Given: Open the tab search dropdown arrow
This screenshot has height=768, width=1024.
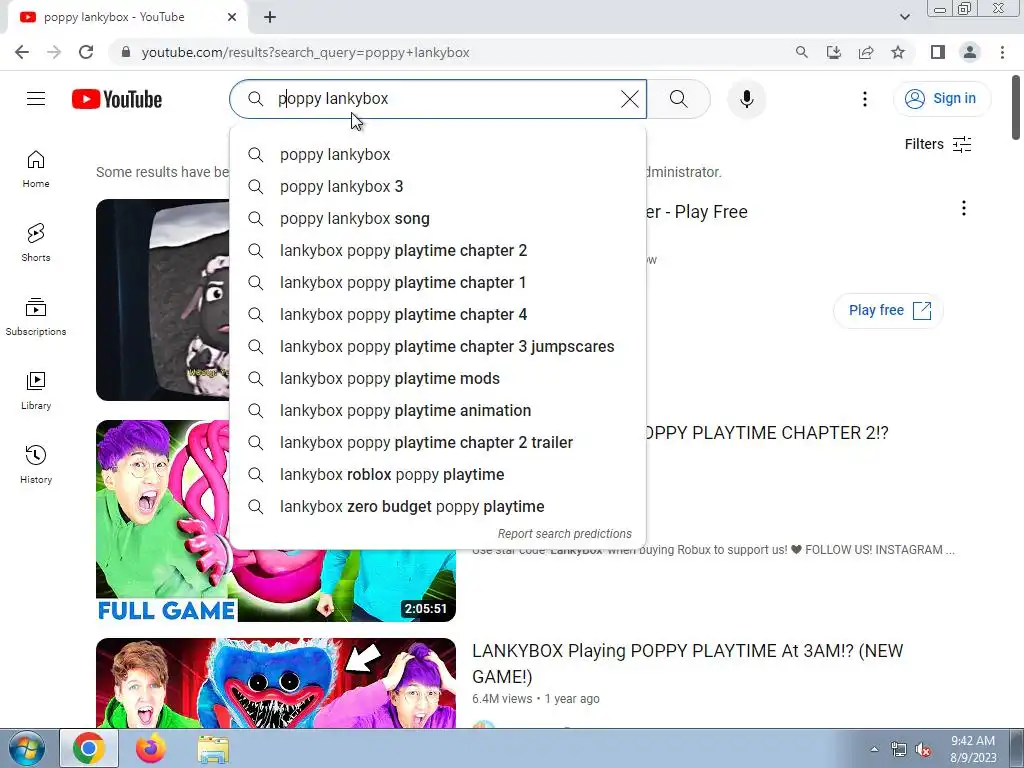Looking at the screenshot, I should pos(904,17).
